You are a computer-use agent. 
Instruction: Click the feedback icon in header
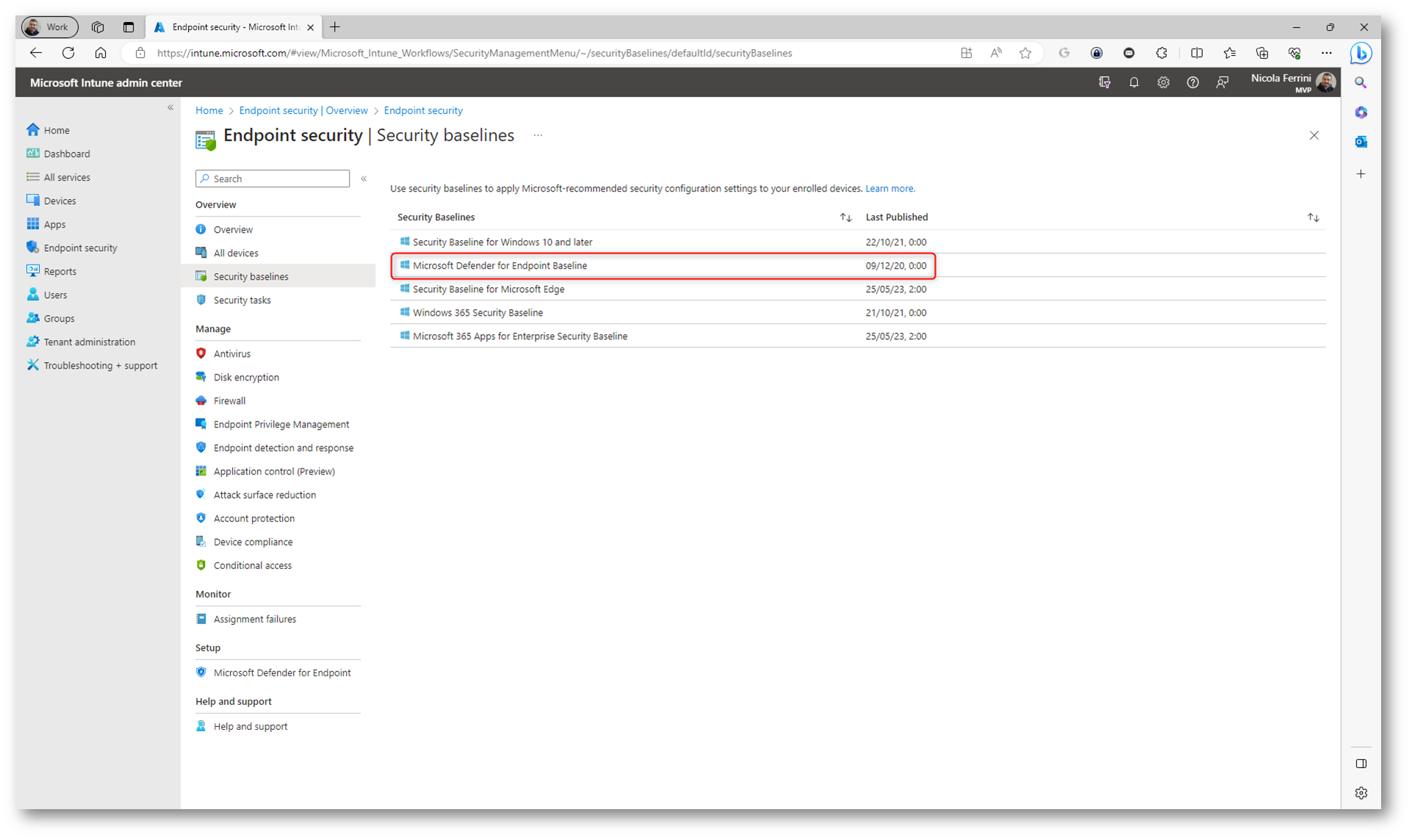1222,82
